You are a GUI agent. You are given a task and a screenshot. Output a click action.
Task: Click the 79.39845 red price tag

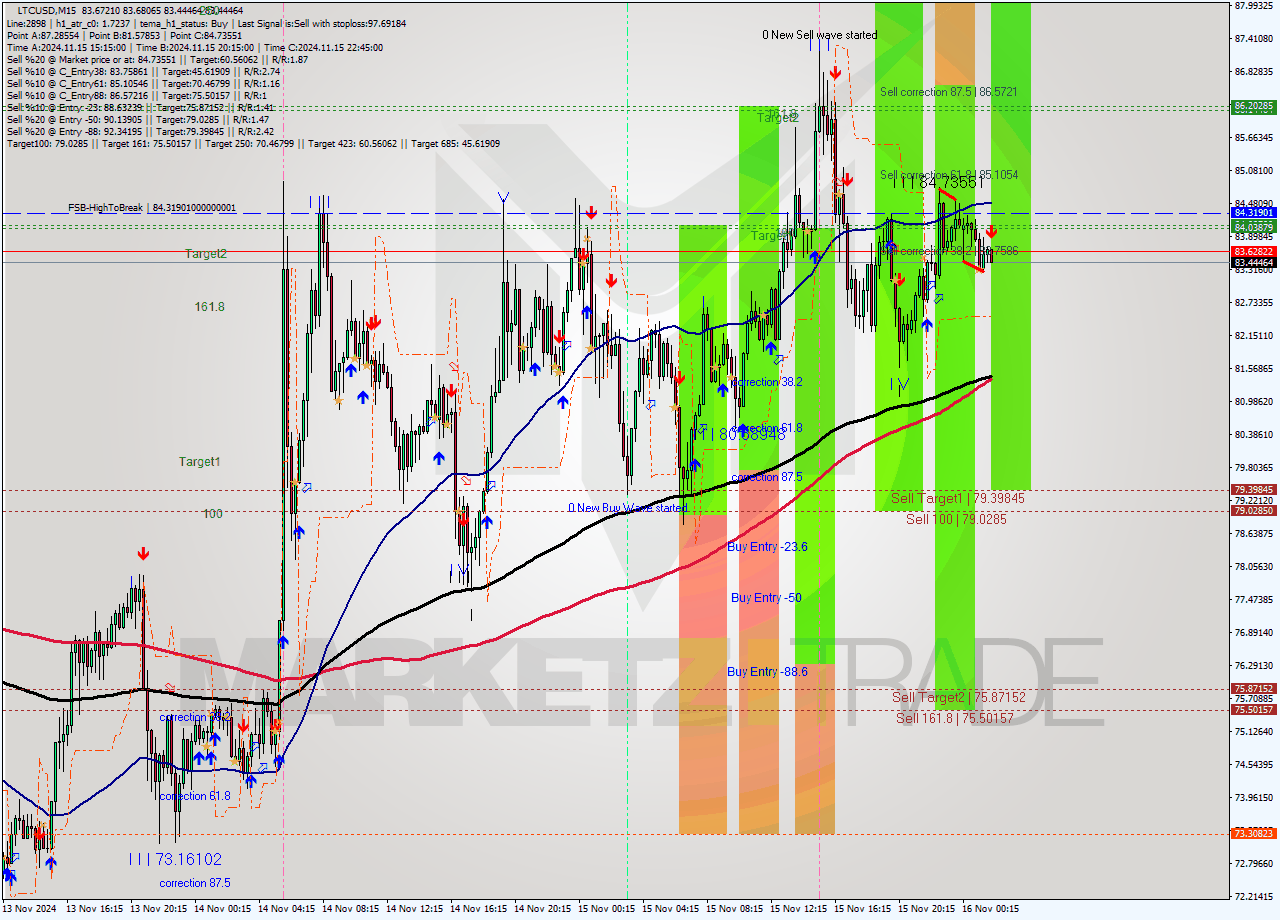[1254, 490]
